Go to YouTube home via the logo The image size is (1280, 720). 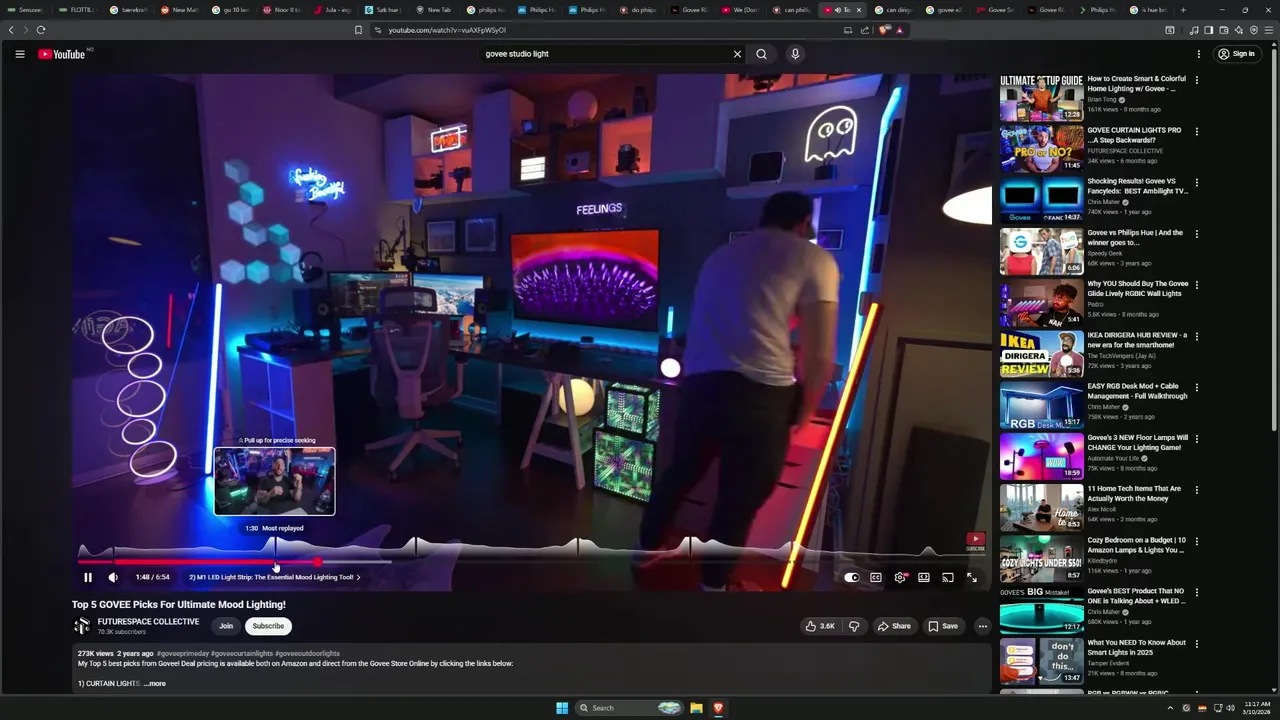(62, 54)
